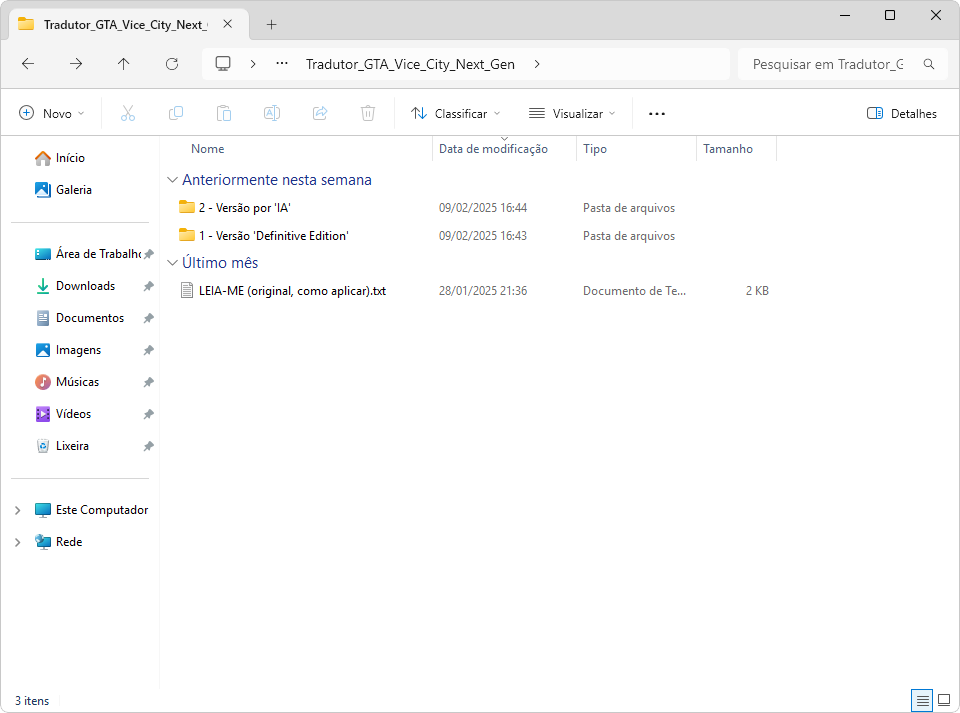
Task: Show hidden breadcrumb path locations
Action: [282, 64]
